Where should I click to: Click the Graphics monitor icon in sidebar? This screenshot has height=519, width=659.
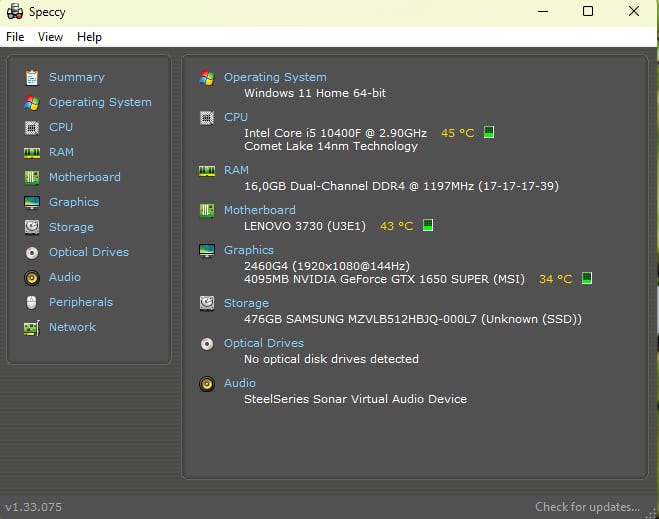click(32, 203)
